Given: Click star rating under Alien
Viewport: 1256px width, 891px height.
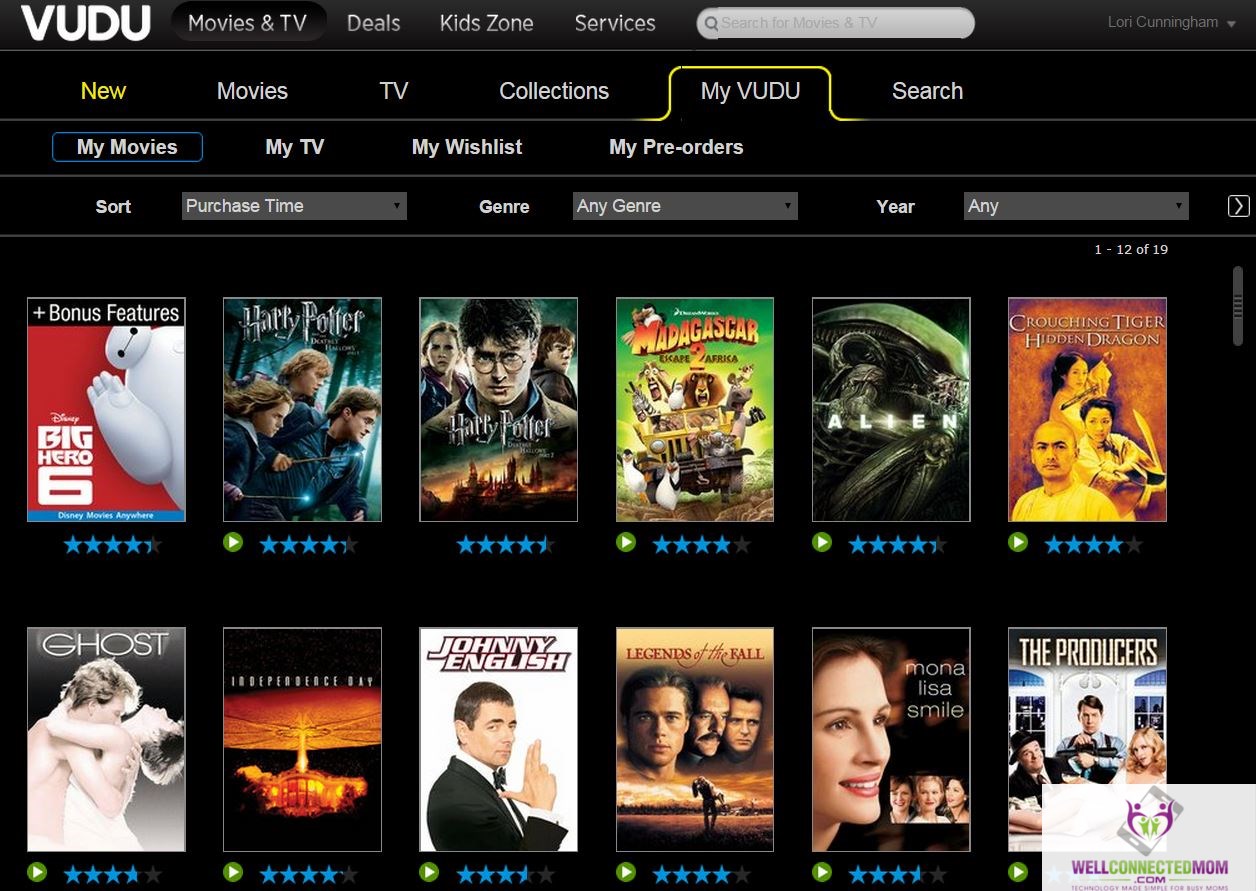Looking at the screenshot, I should [897, 545].
